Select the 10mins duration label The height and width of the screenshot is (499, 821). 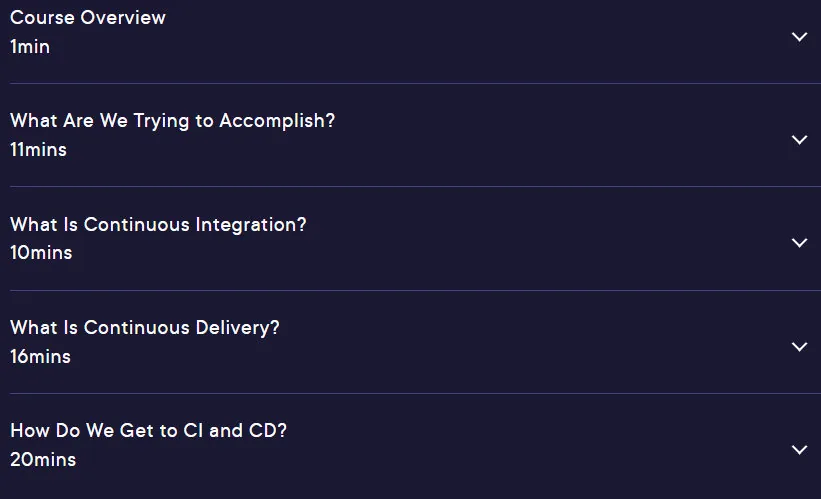pos(41,253)
